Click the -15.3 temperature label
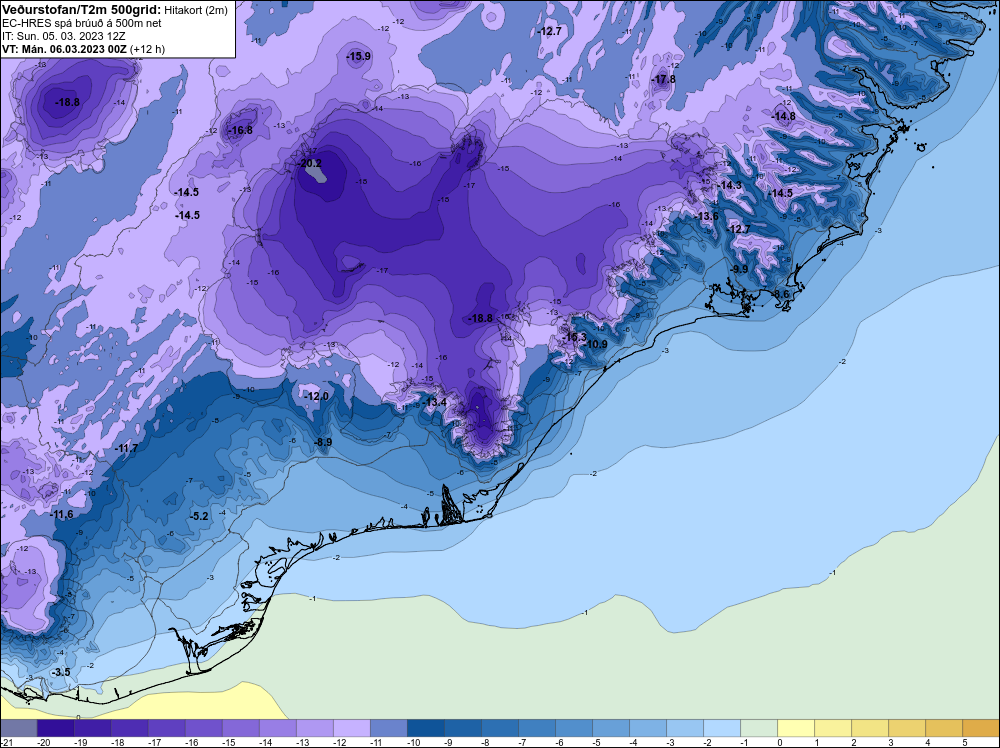This screenshot has width=1000, height=748. pos(575,337)
